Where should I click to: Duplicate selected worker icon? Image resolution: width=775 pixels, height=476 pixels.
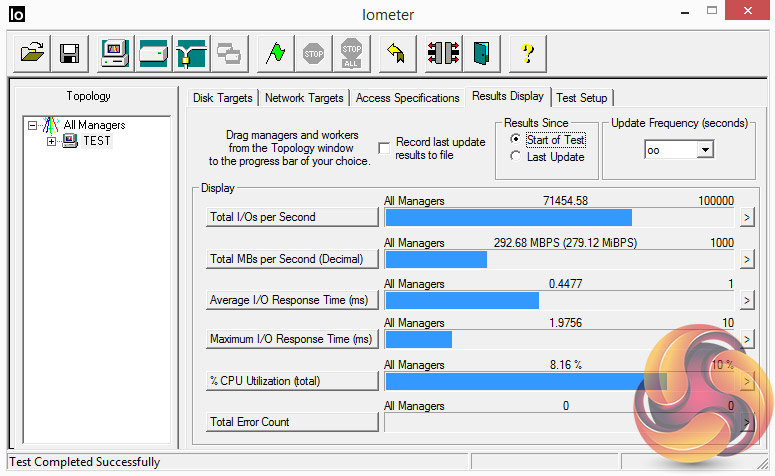pos(229,53)
